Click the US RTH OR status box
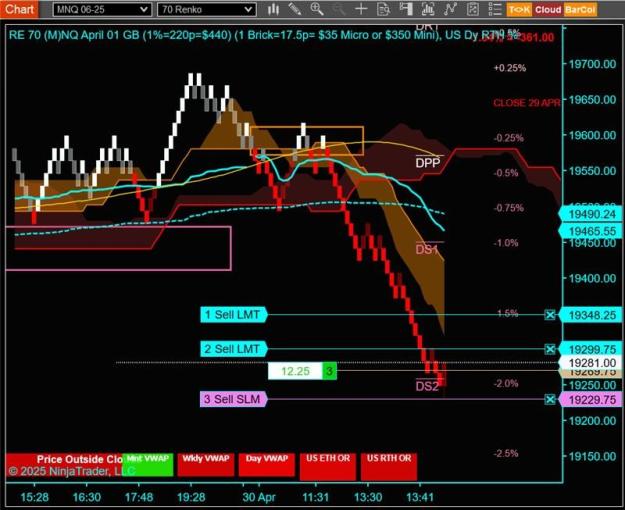The image size is (625, 510). pyautogui.click(x=389, y=466)
